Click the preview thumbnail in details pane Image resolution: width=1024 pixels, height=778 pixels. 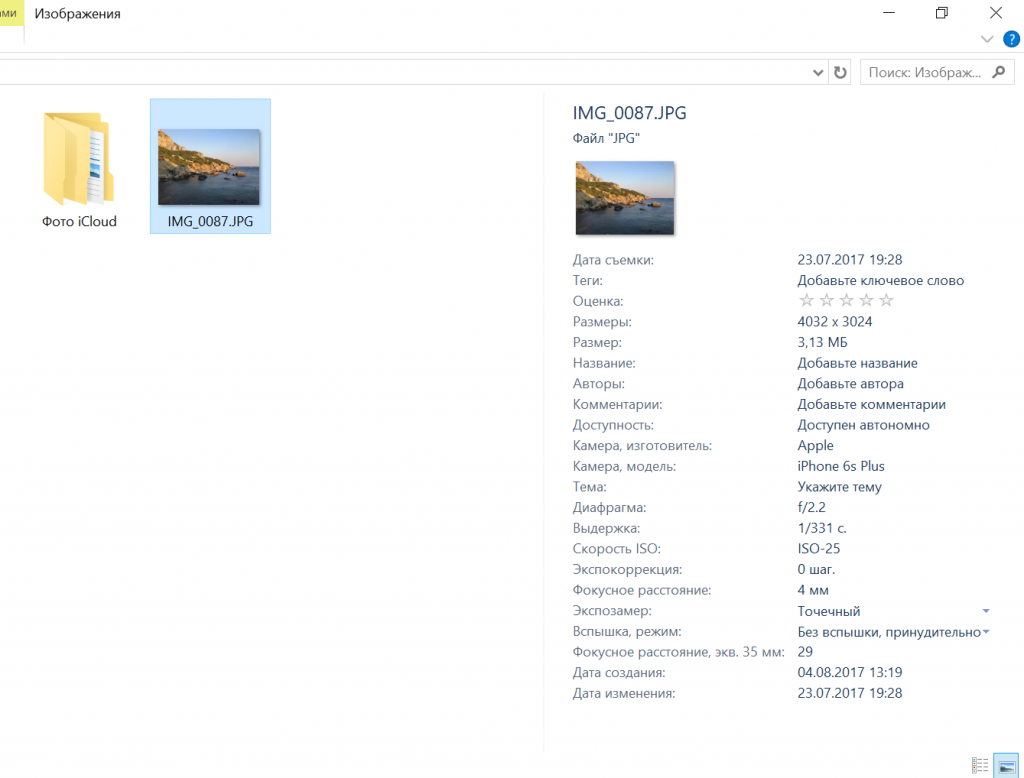pyautogui.click(x=624, y=198)
